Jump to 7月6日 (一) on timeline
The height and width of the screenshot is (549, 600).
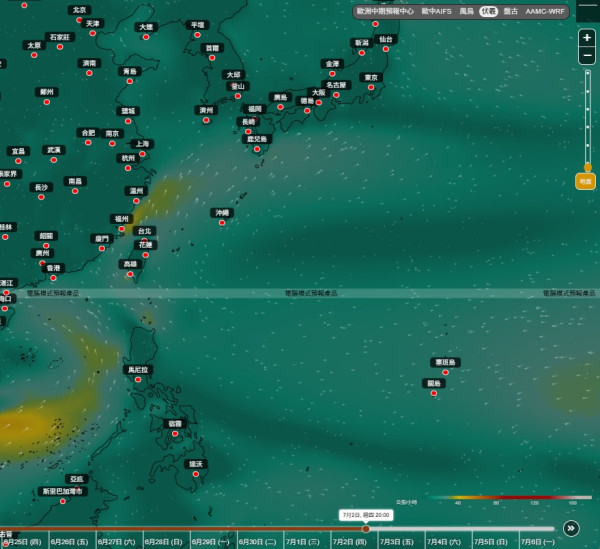pyautogui.click(x=538, y=542)
